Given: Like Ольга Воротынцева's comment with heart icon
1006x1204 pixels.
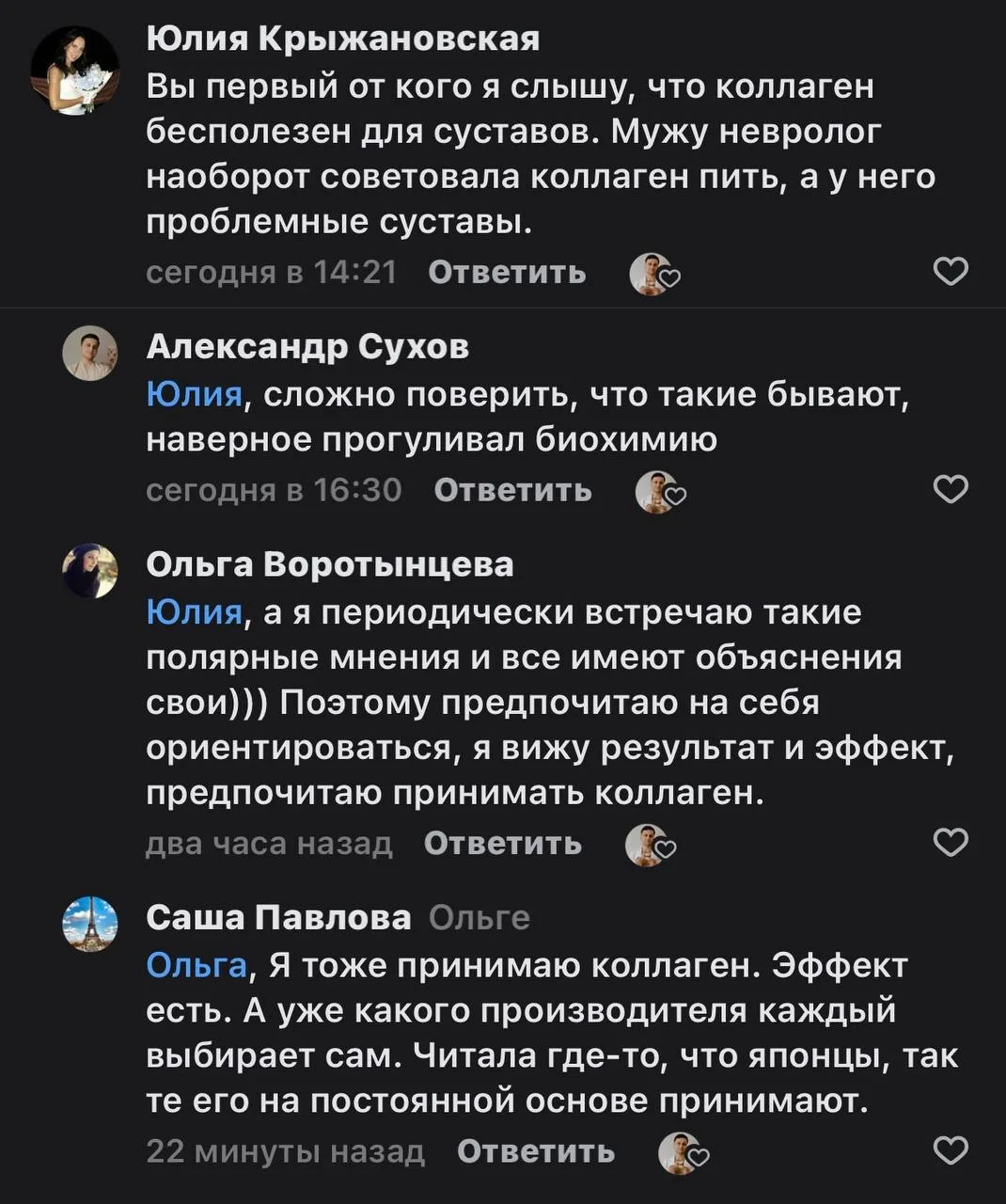Looking at the screenshot, I should click(950, 843).
